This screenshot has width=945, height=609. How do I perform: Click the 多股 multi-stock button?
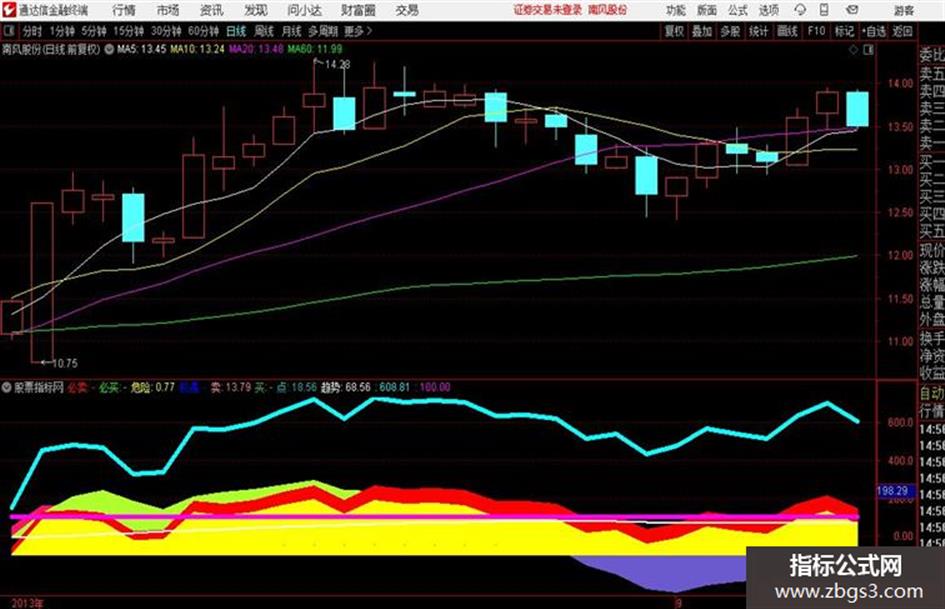point(730,31)
